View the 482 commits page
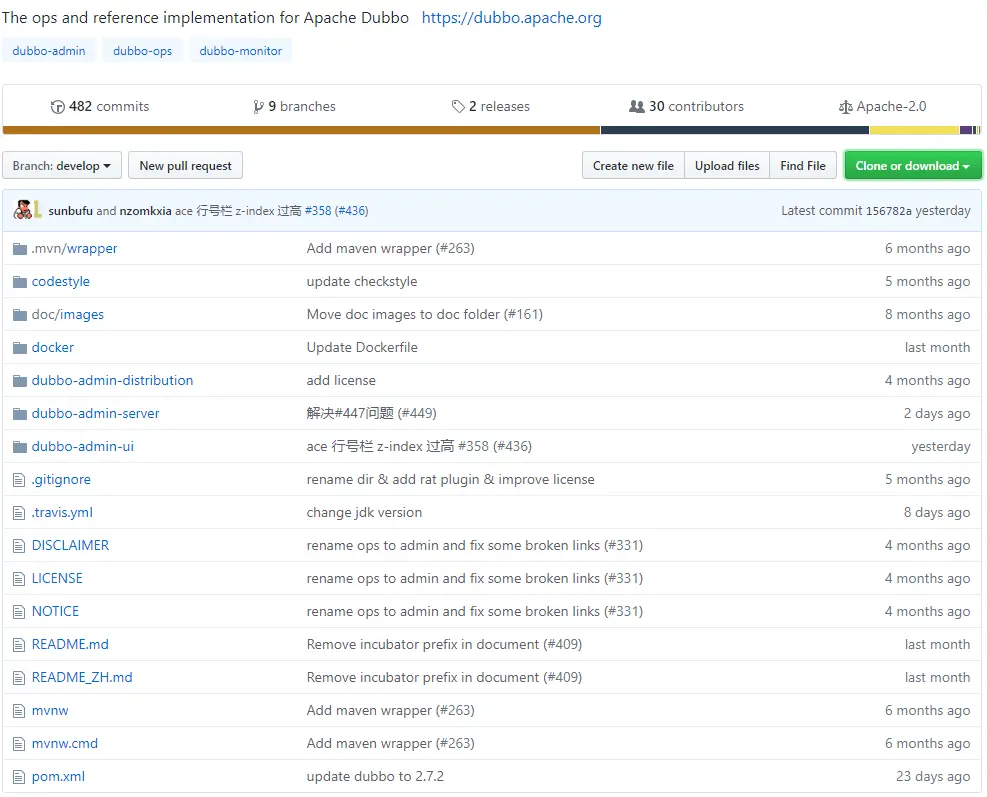Screen dimensions: 987x797 (x=100, y=106)
